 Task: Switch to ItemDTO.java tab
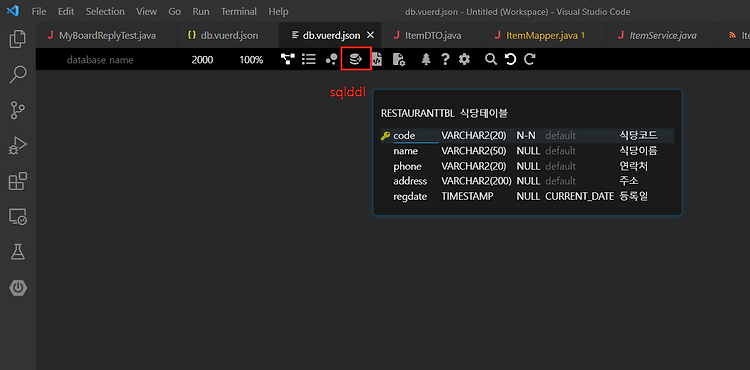point(430,35)
